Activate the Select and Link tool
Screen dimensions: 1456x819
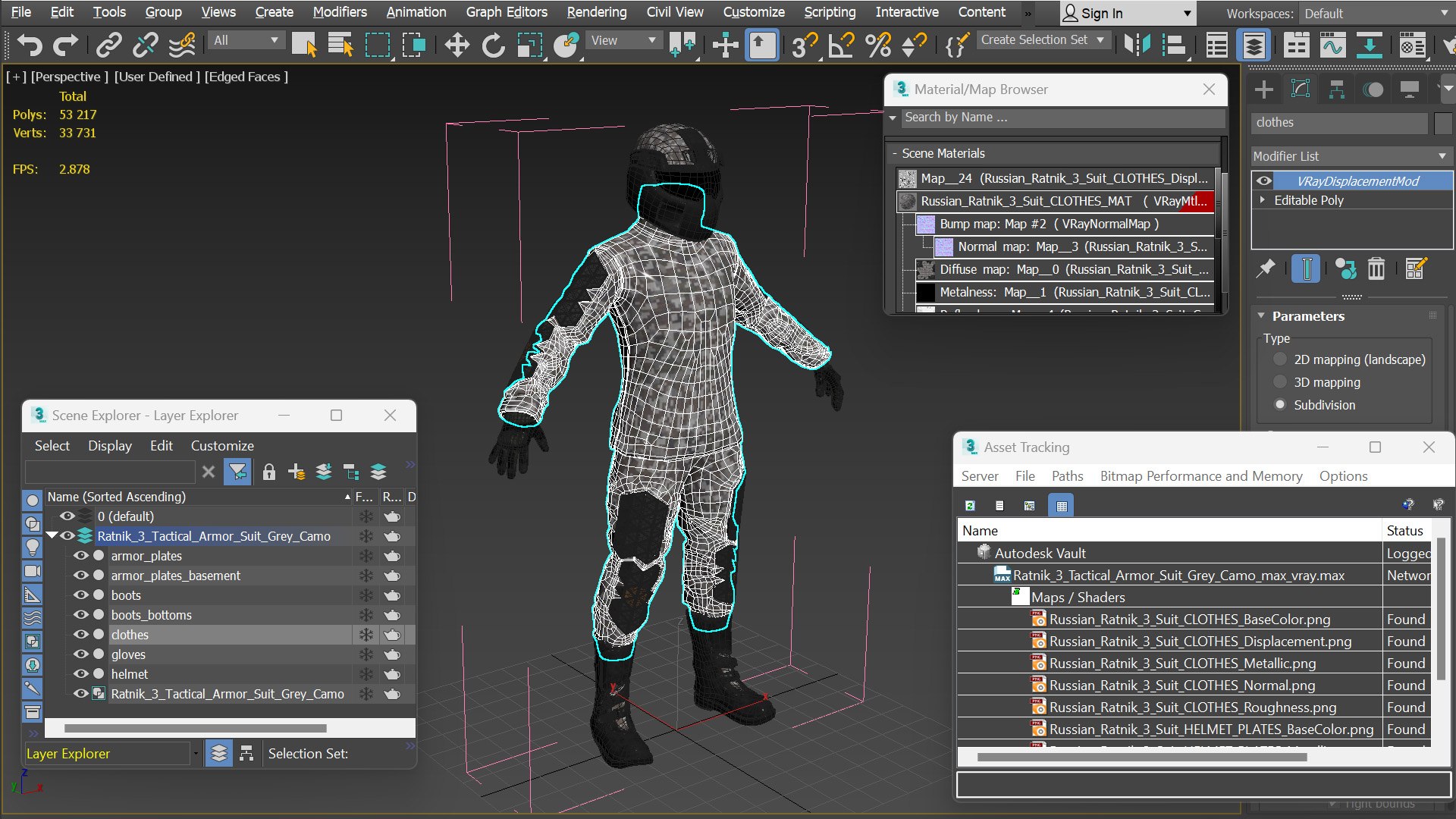[x=108, y=45]
